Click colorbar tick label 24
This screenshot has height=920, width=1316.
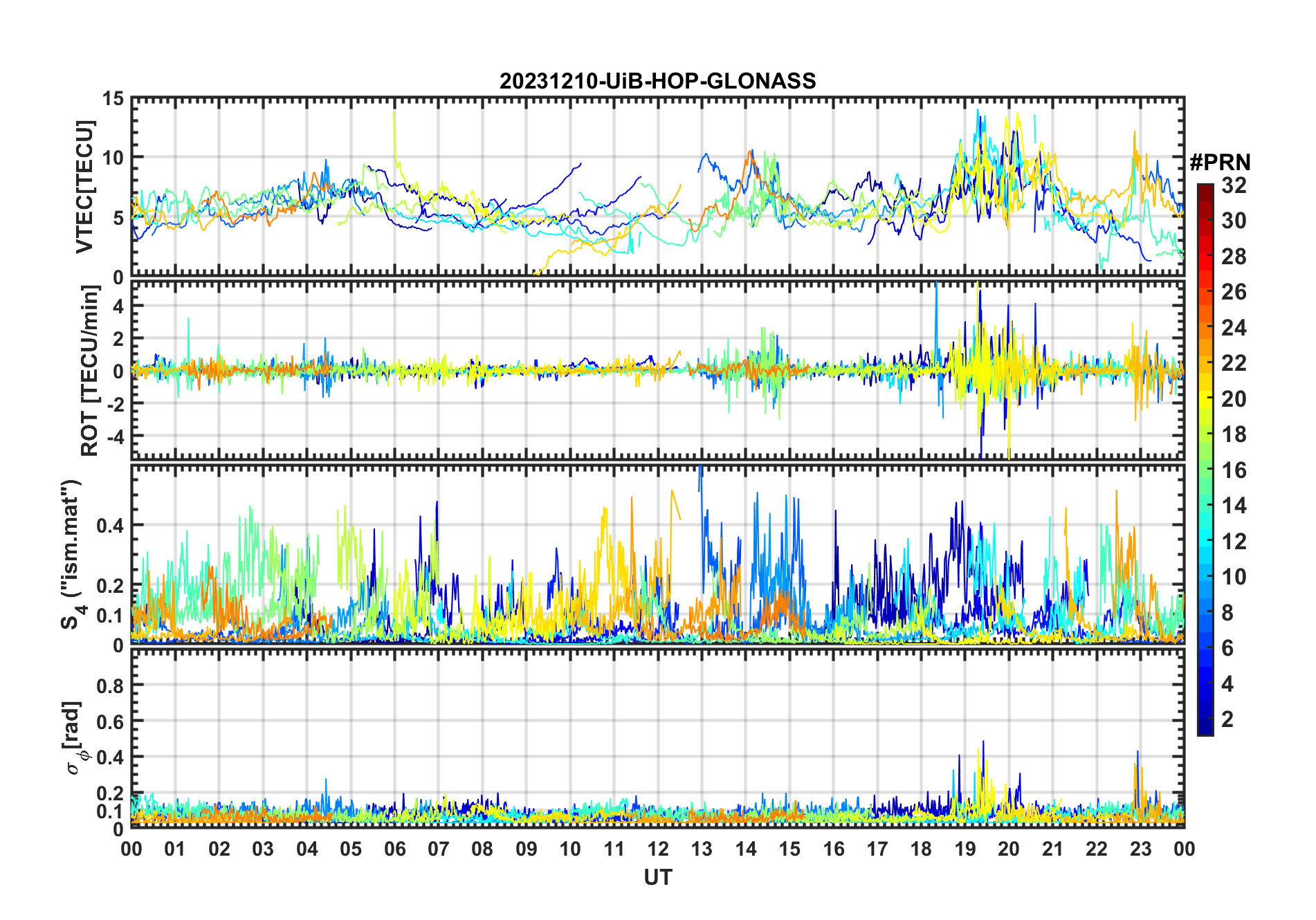tap(1234, 328)
